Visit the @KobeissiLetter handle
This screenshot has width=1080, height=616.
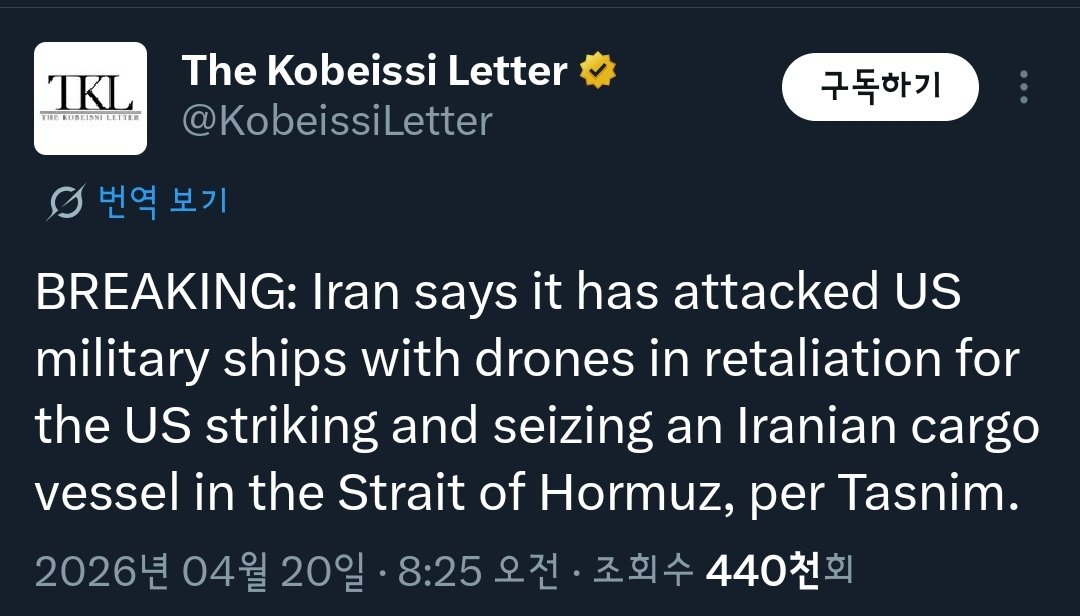pos(337,121)
